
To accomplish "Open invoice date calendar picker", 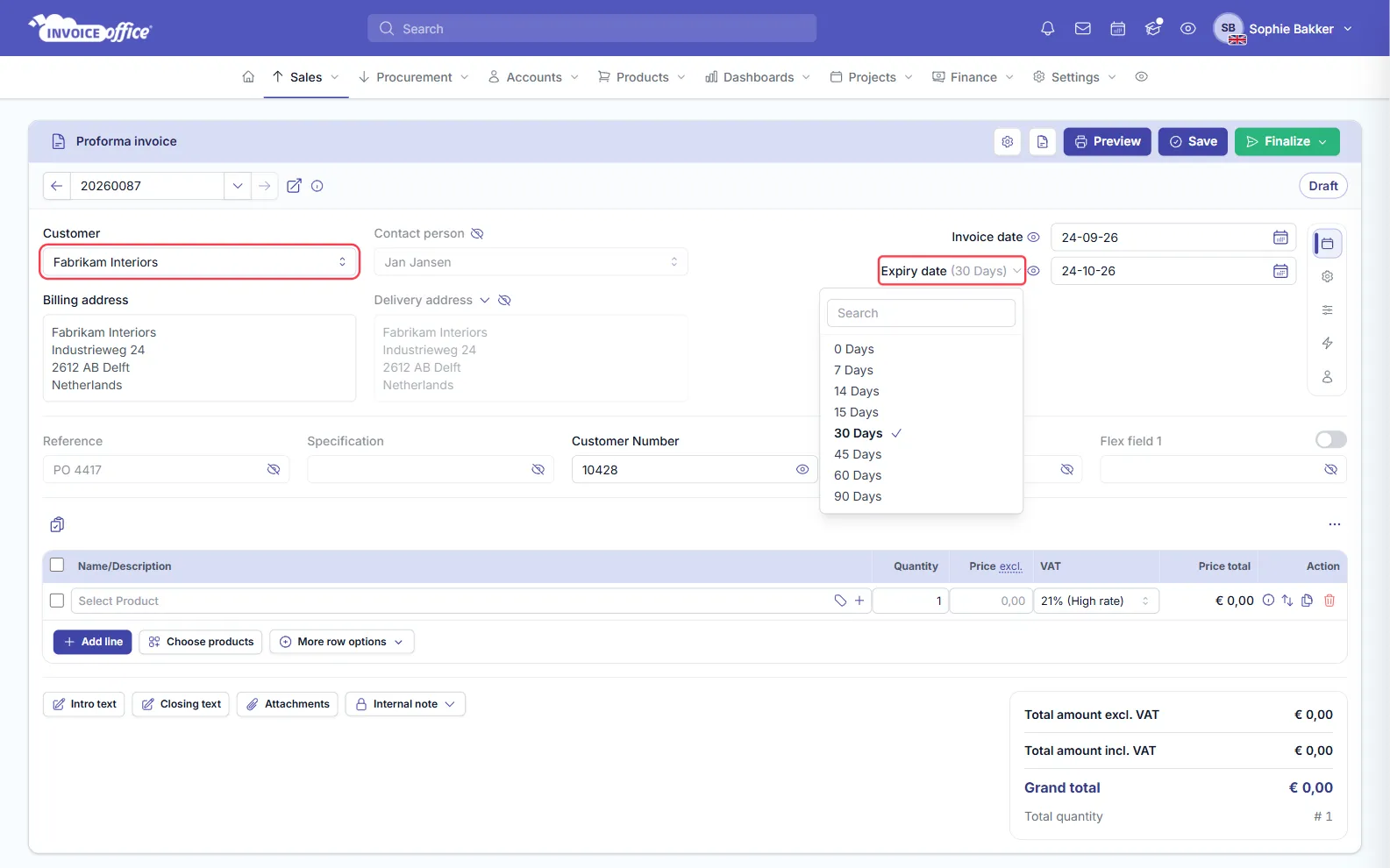I will (x=1280, y=238).
